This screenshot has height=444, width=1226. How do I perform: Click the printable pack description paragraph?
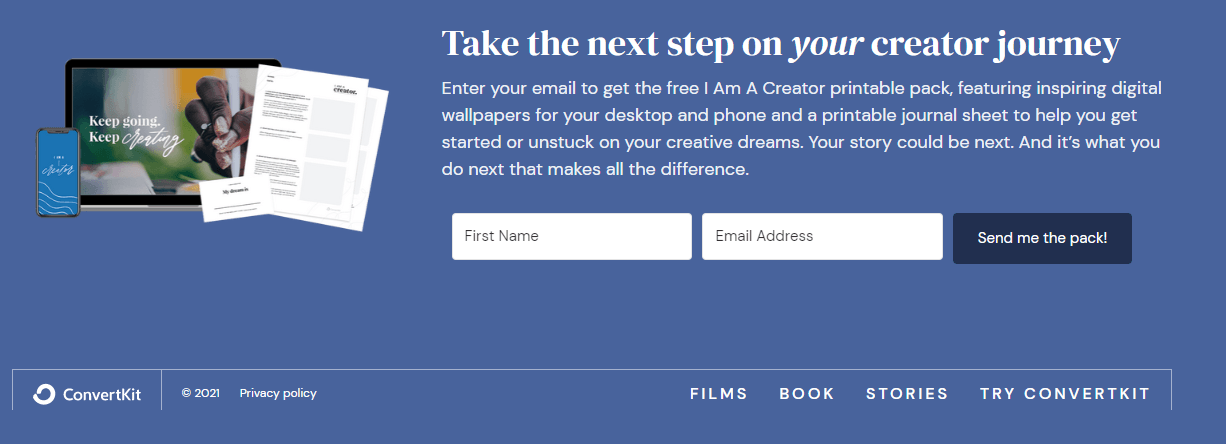coord(800,129)
